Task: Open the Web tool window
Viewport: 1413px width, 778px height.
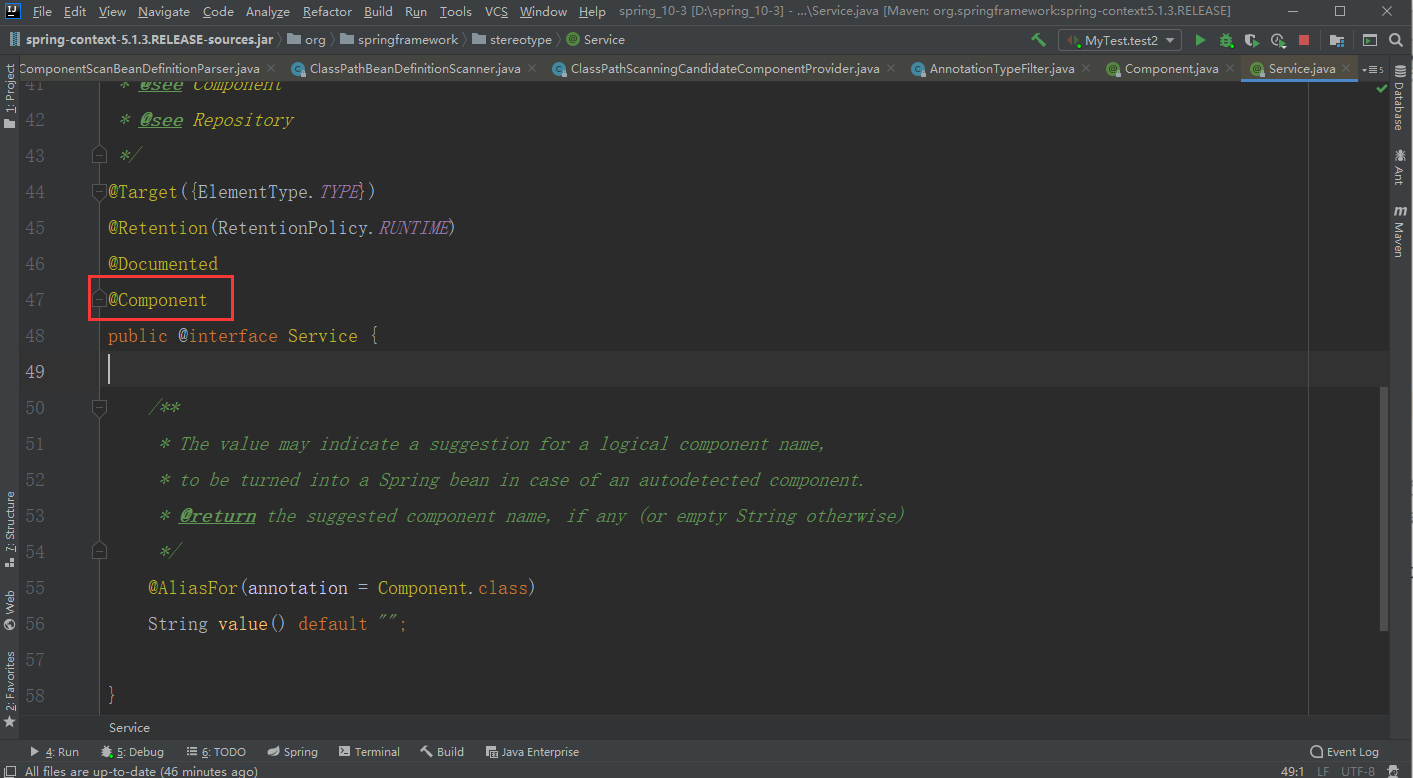Action: pos(10,610)
